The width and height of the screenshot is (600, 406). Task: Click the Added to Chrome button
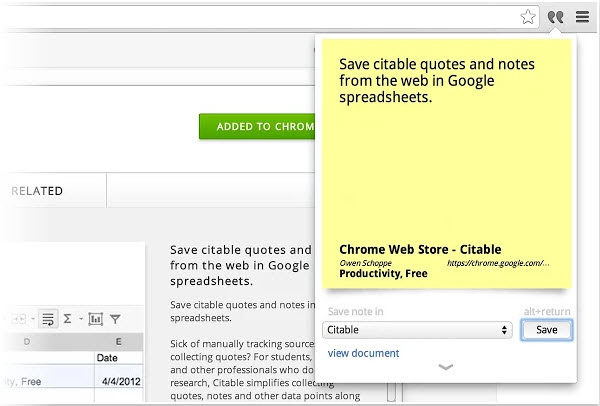click(257, 126)
